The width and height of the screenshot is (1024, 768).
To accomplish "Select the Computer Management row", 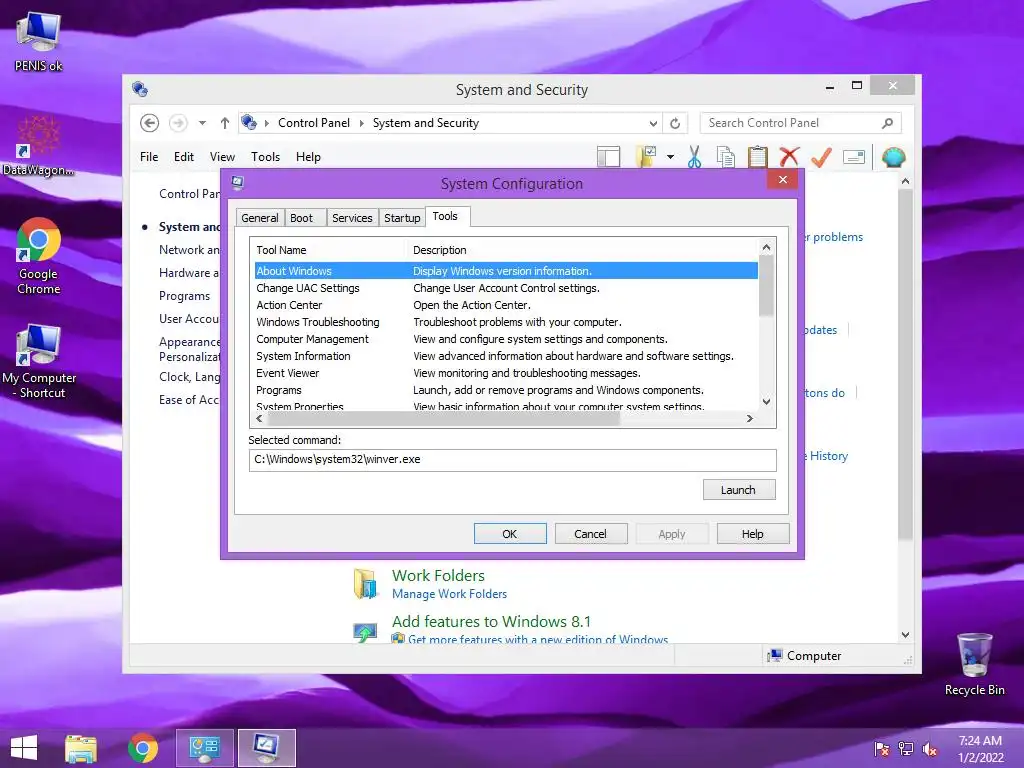I will [506, 338].
